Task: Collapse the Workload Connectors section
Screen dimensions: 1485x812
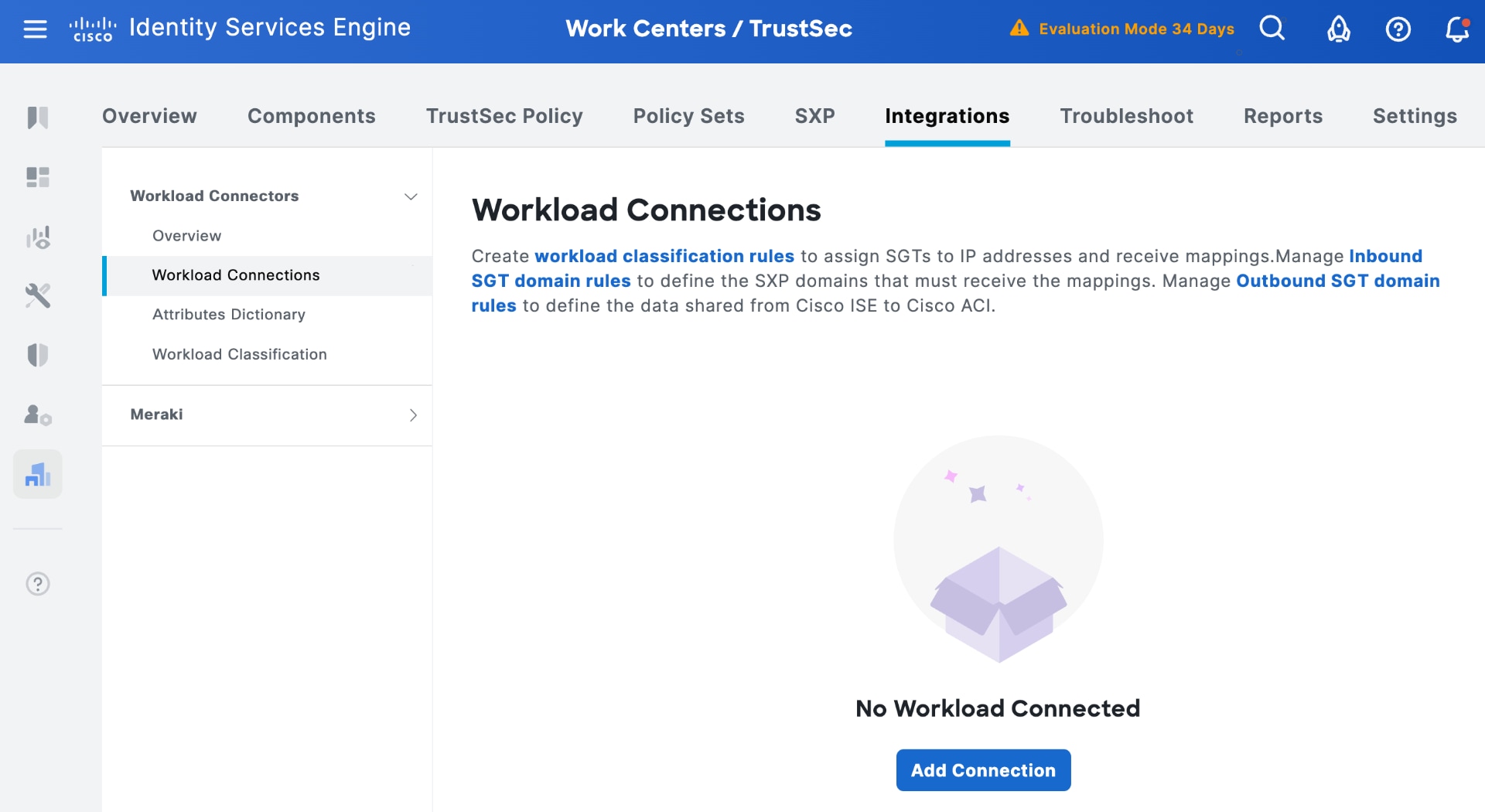Action: 411,196
